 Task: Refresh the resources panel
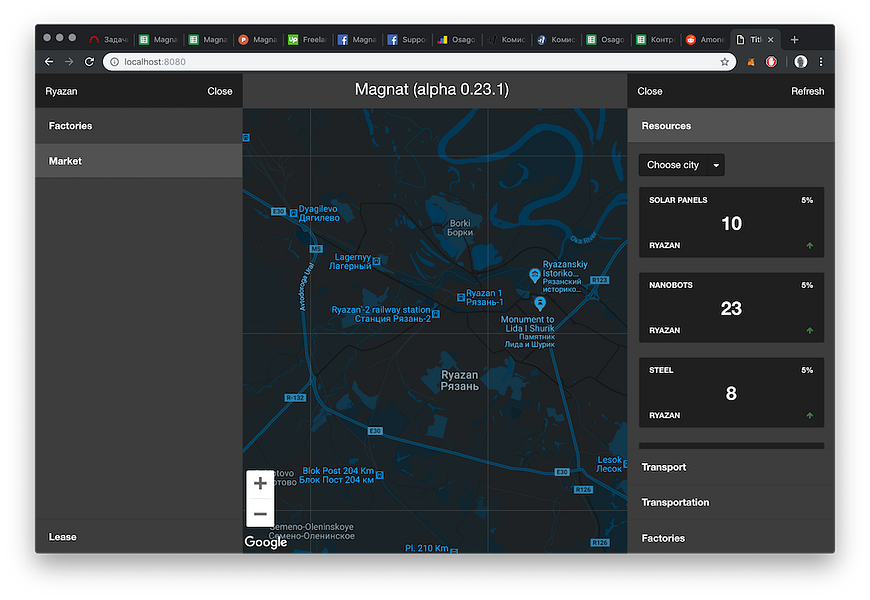(807, 91)
